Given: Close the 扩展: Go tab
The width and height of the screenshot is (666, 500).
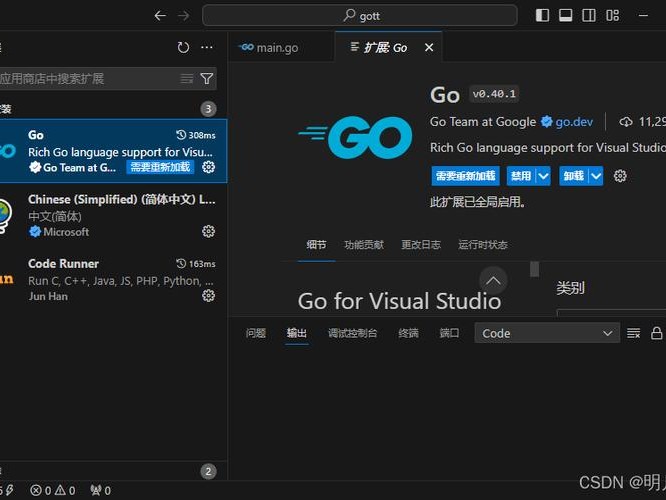Looking at the screenshot, I should [429, 47].
